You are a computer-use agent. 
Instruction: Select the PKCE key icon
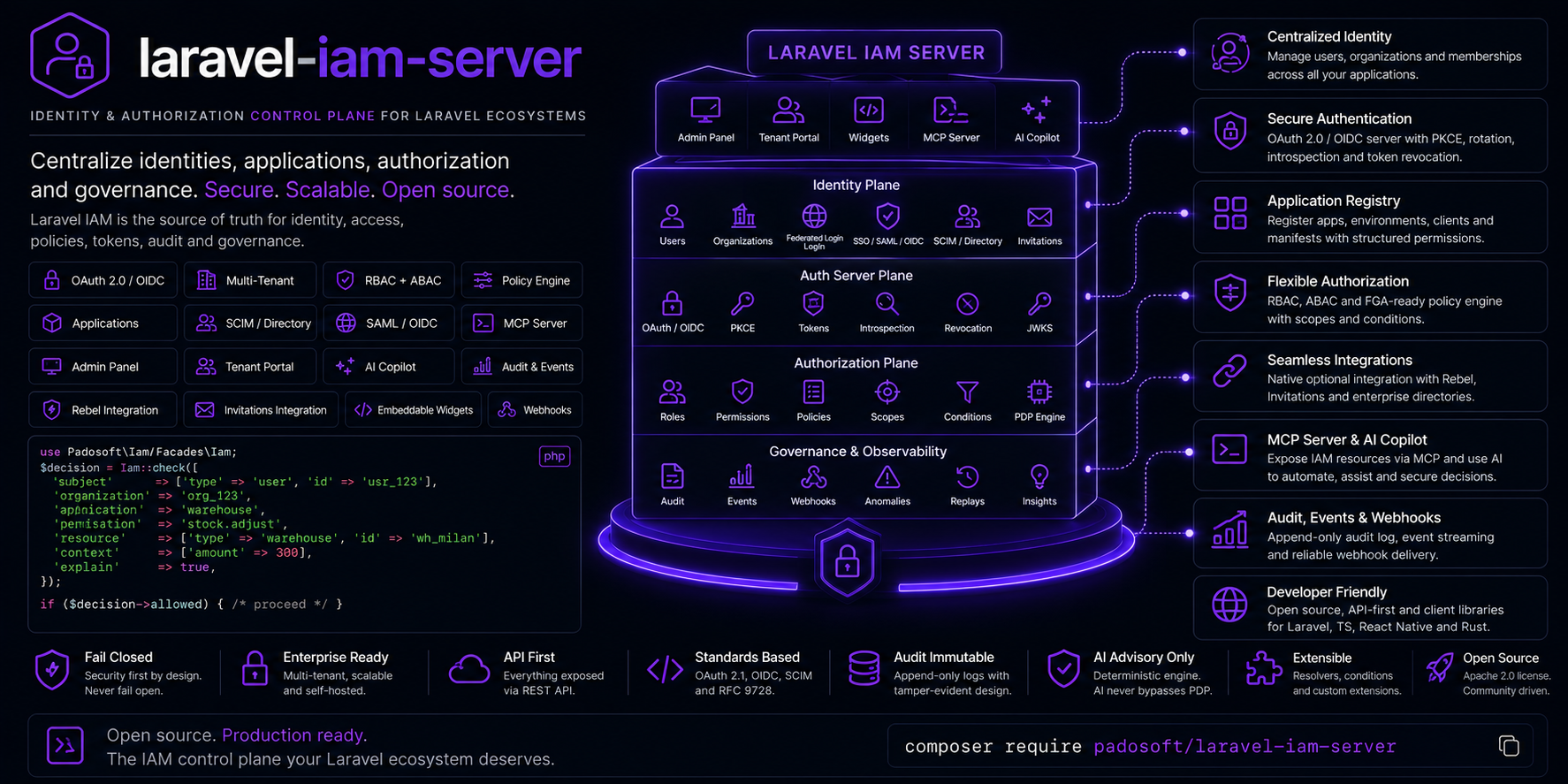click(x=742, y=303)
